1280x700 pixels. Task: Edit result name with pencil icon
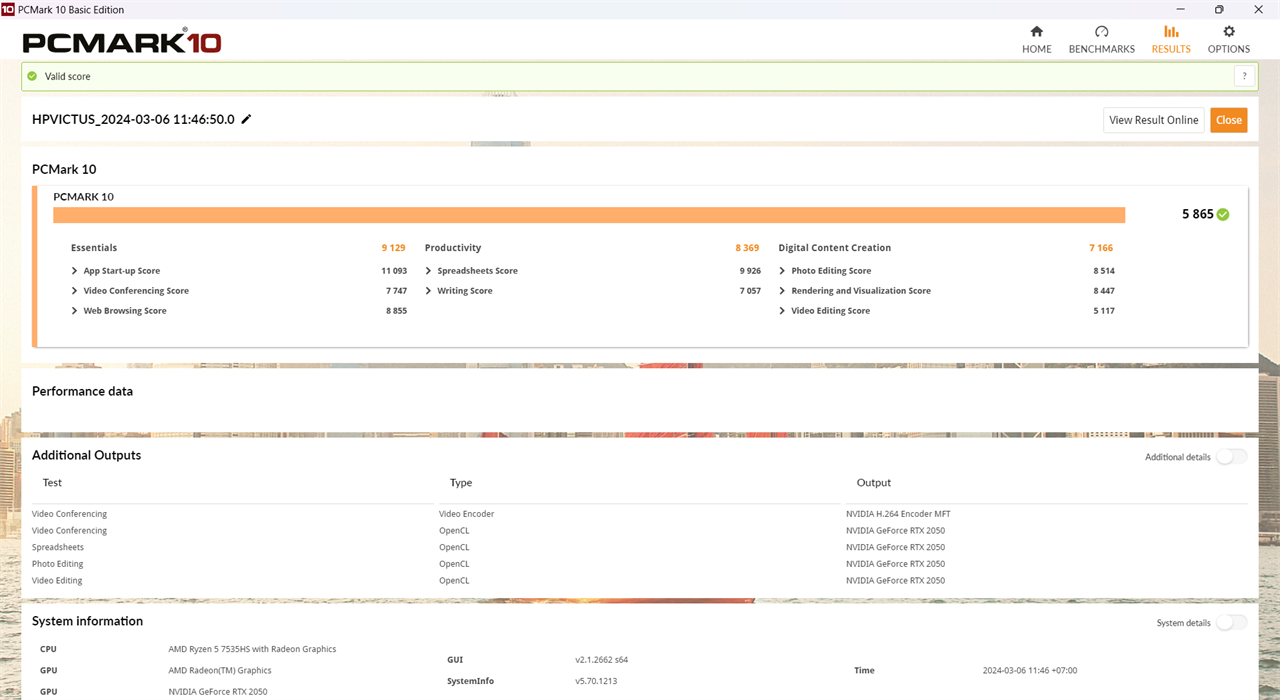pos(247,119)
